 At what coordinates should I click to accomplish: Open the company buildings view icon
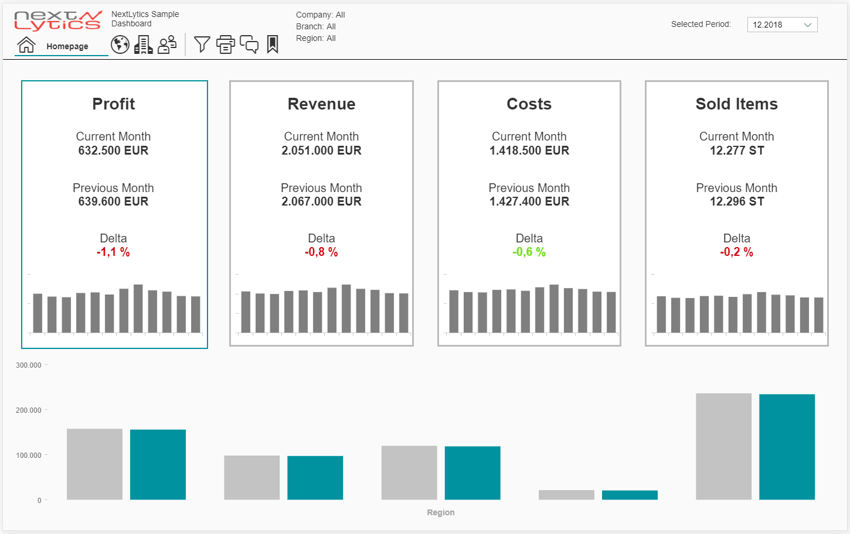click(x=143, y=44)
